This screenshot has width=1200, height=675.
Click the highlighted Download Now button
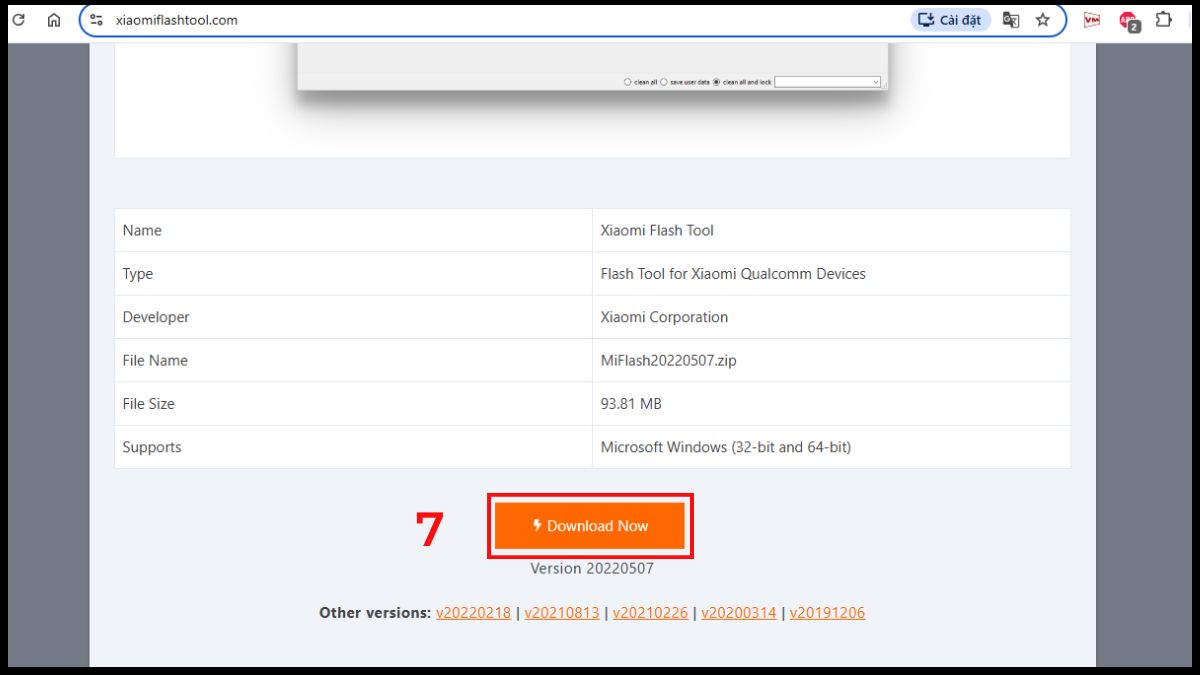click(x=590, y=526)
